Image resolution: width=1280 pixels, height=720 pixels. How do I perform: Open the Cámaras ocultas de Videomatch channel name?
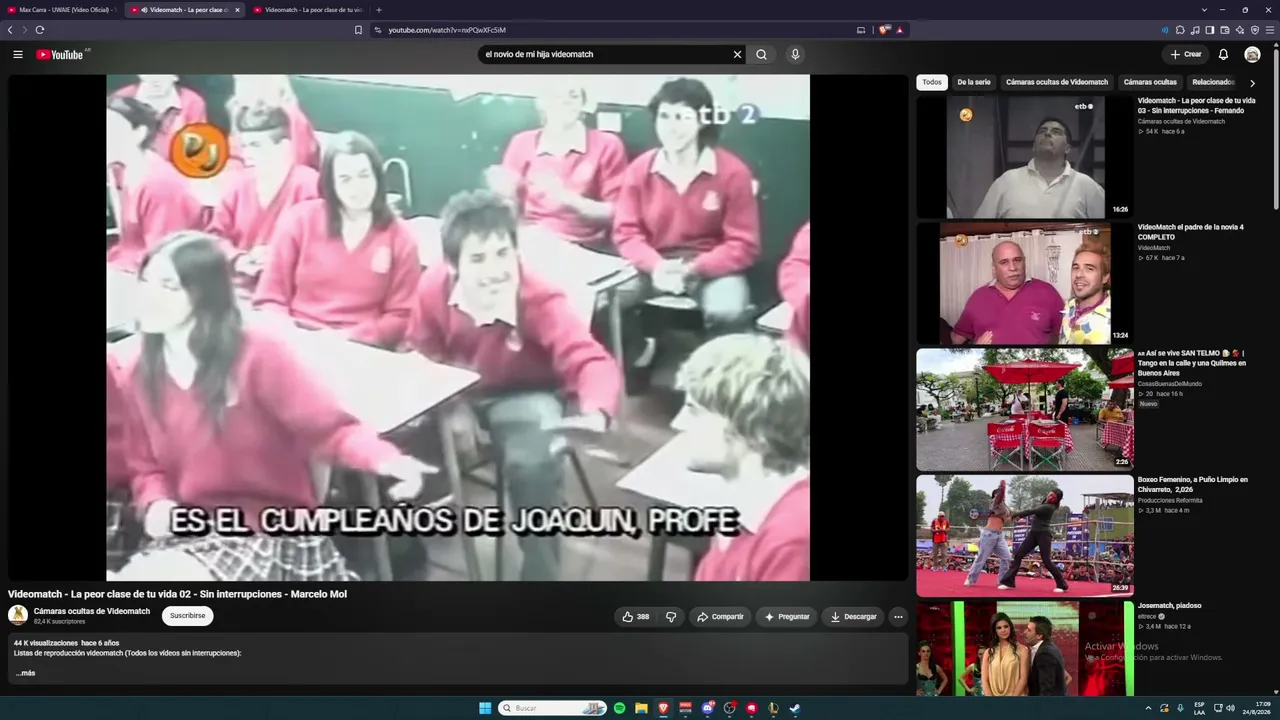pyautogui.click(x=92, y=611)
